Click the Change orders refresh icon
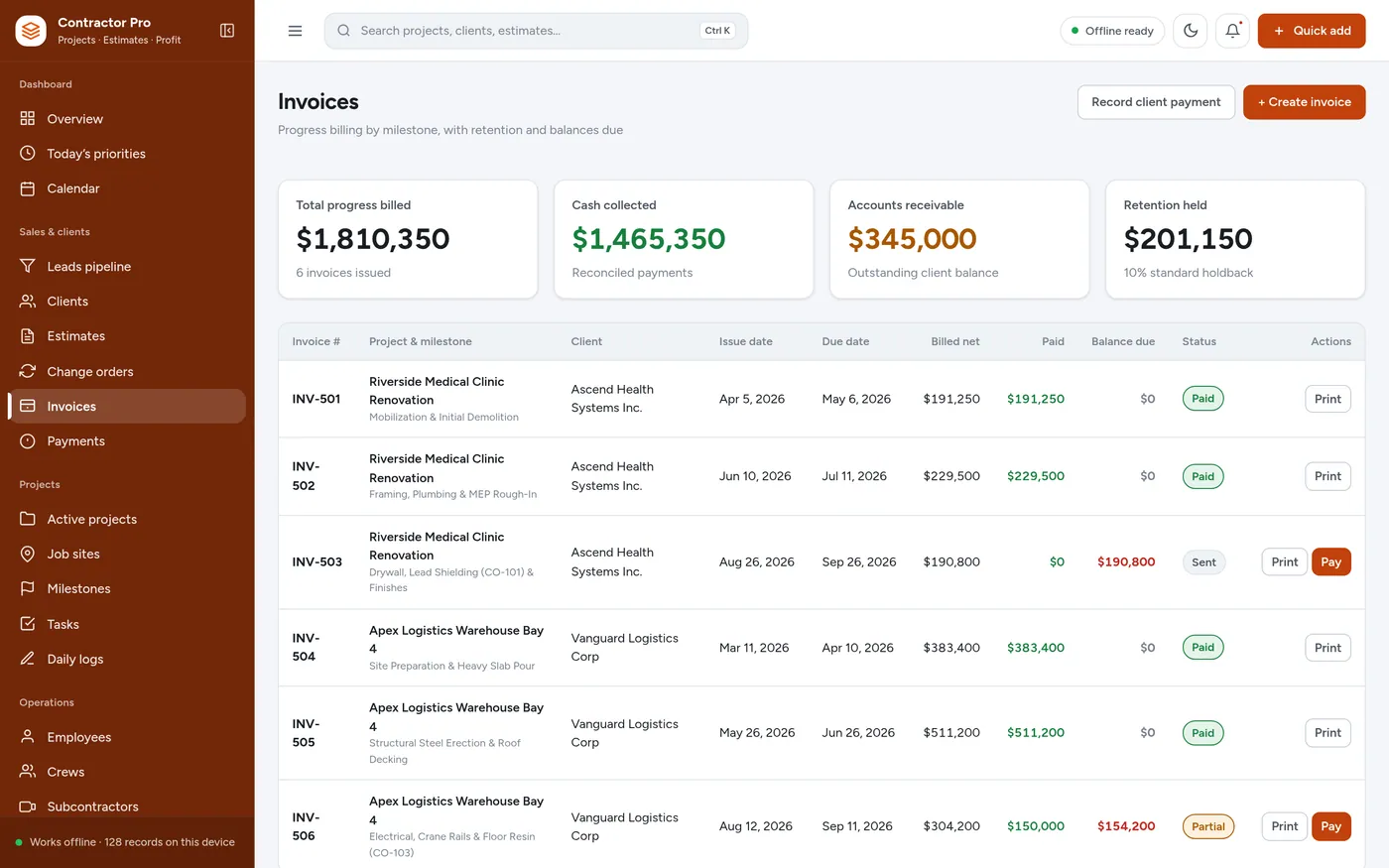Screen dimensions: 1389x868 [28, 371]
